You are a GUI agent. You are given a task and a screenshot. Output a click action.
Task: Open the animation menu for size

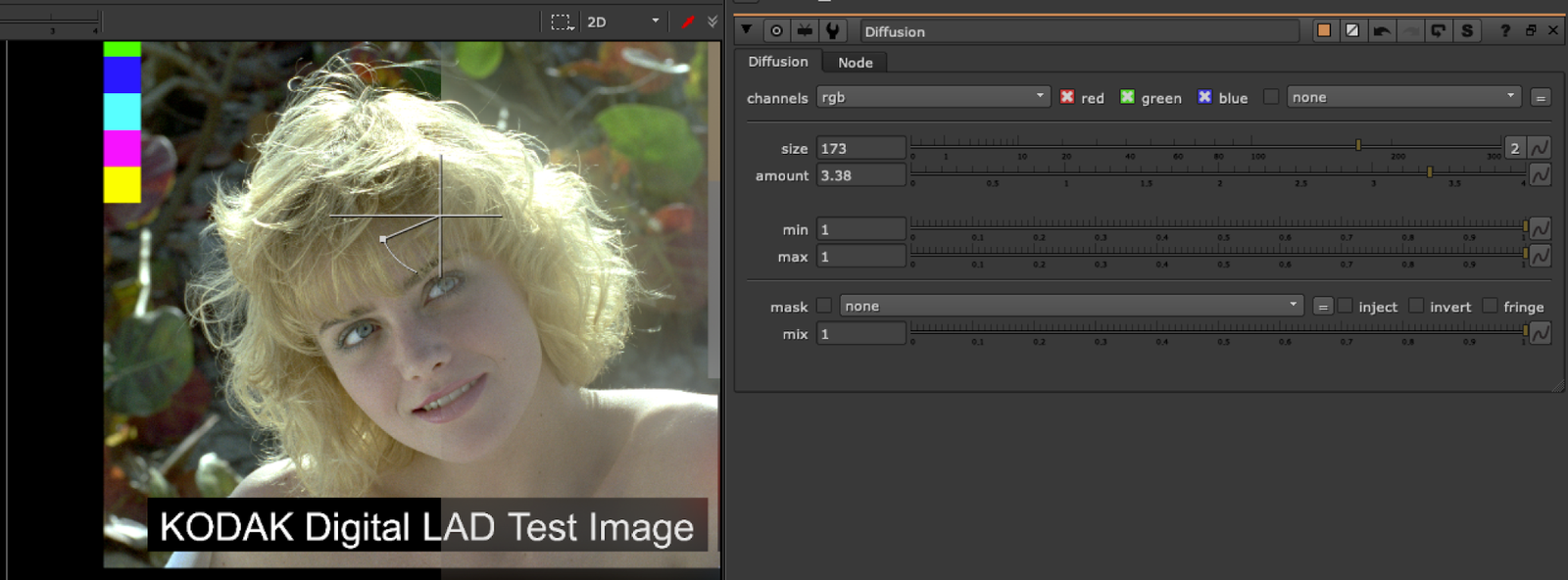(x=1540, y=148)
